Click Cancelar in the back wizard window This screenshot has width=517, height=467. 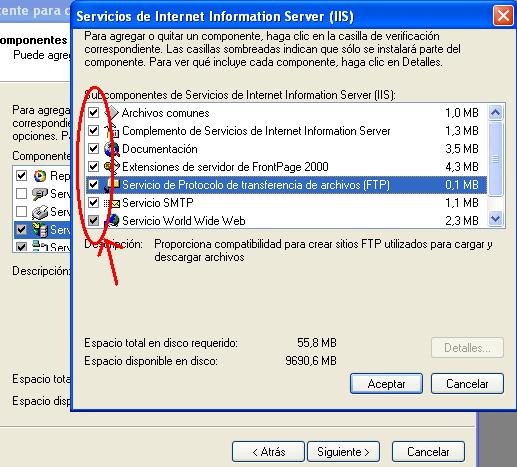point(428,452)
